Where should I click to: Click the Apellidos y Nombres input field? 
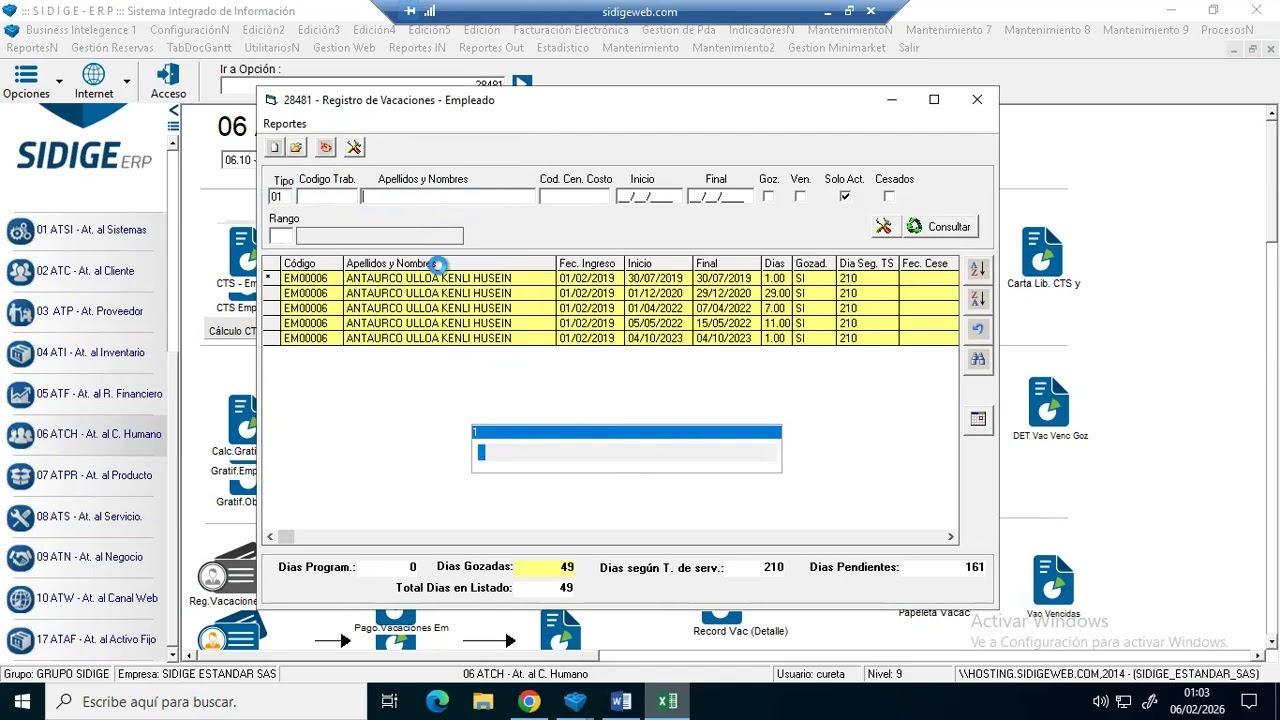[x=448, y=197]
